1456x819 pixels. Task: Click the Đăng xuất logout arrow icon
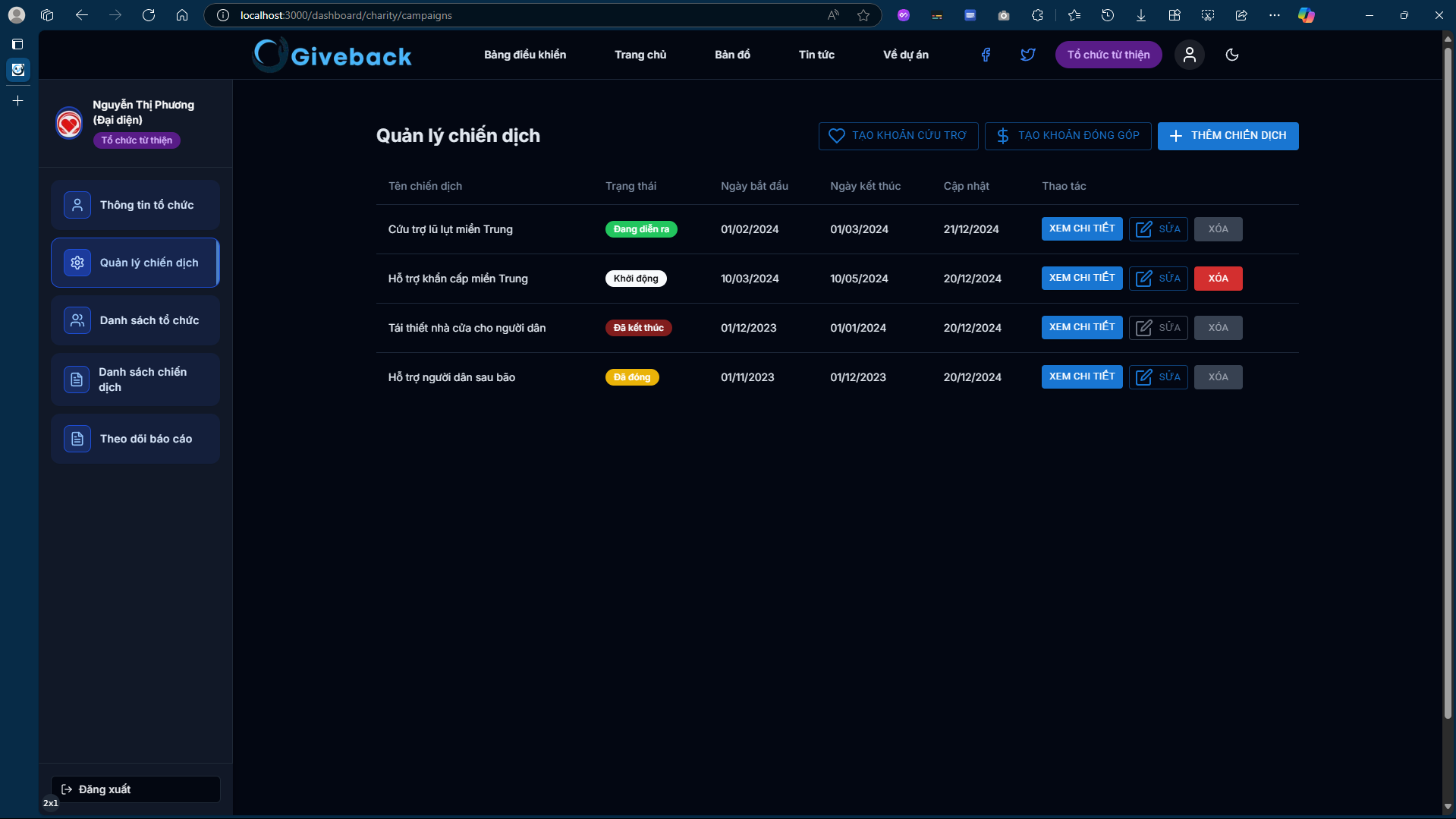pyautogui.click(x=67, y=789)
